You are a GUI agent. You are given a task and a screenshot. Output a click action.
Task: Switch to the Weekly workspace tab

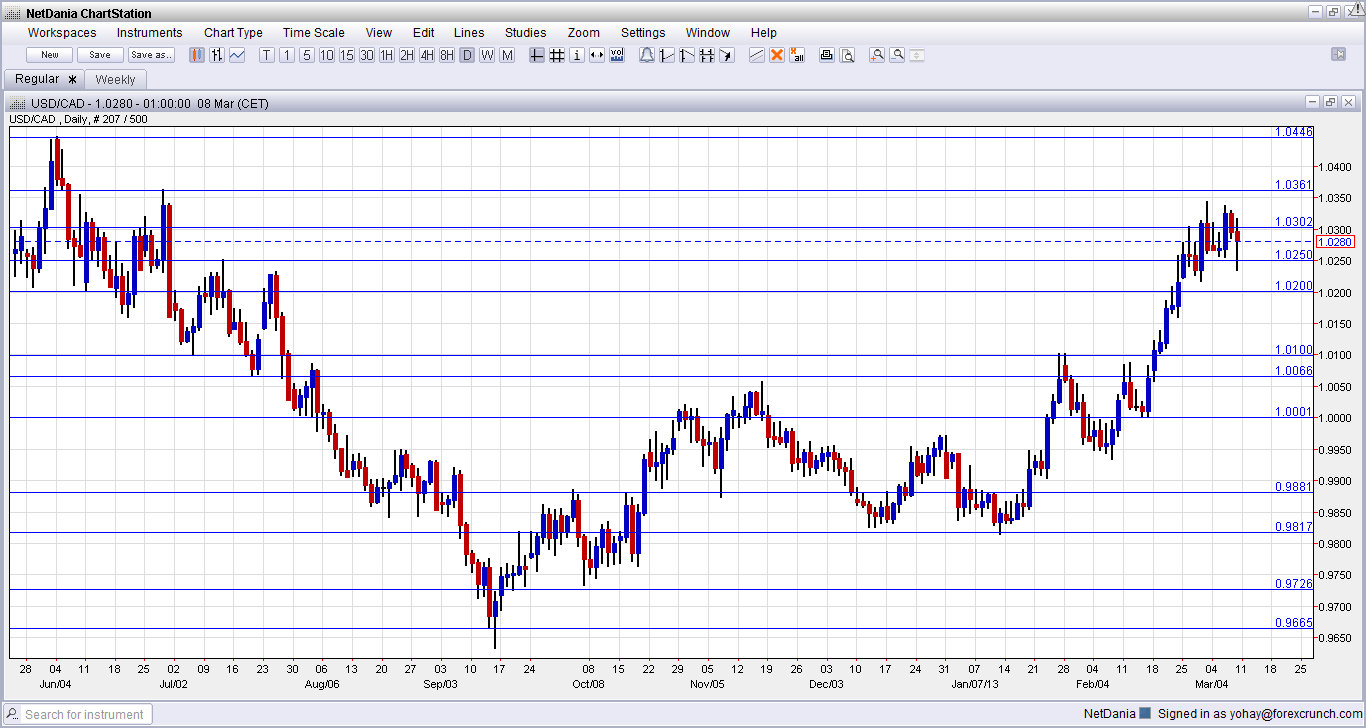tap(115, 79)
